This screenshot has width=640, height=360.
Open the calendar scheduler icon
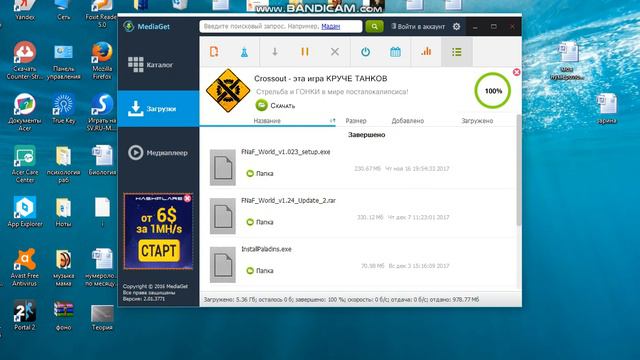pyautogui.click(x=395, y=52)
